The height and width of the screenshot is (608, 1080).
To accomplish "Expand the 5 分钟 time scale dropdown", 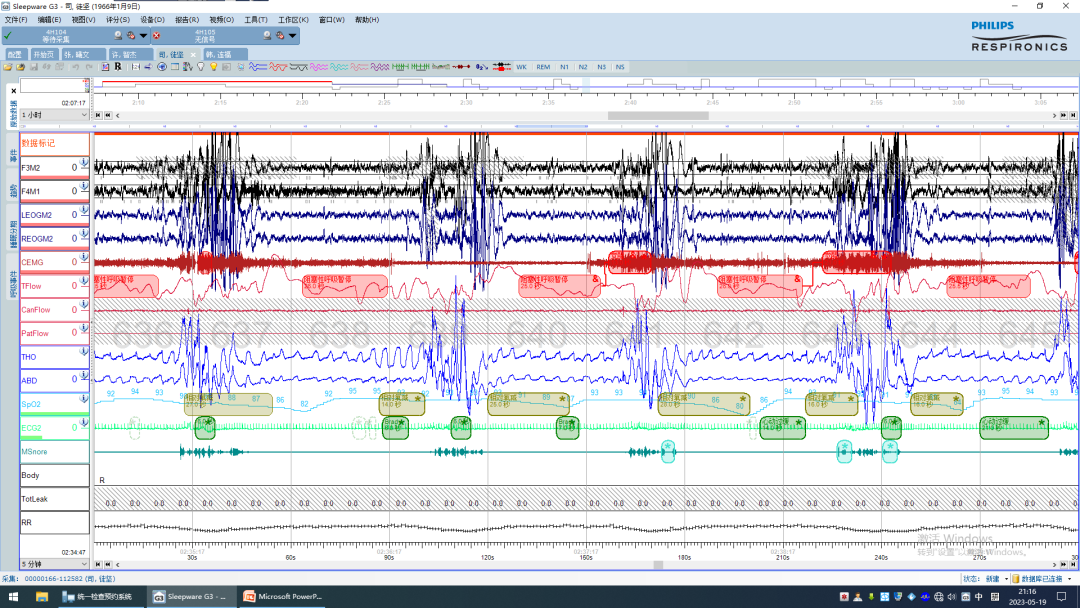I will [x=84, y=564].
